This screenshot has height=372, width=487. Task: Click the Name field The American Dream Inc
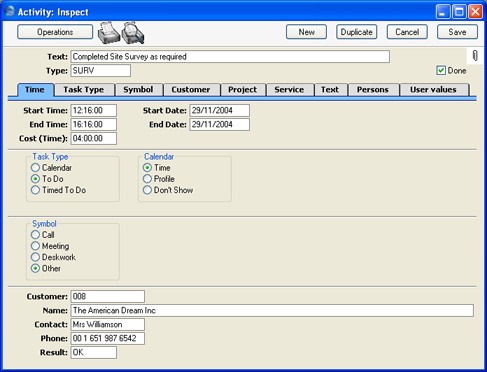[272, 310]
